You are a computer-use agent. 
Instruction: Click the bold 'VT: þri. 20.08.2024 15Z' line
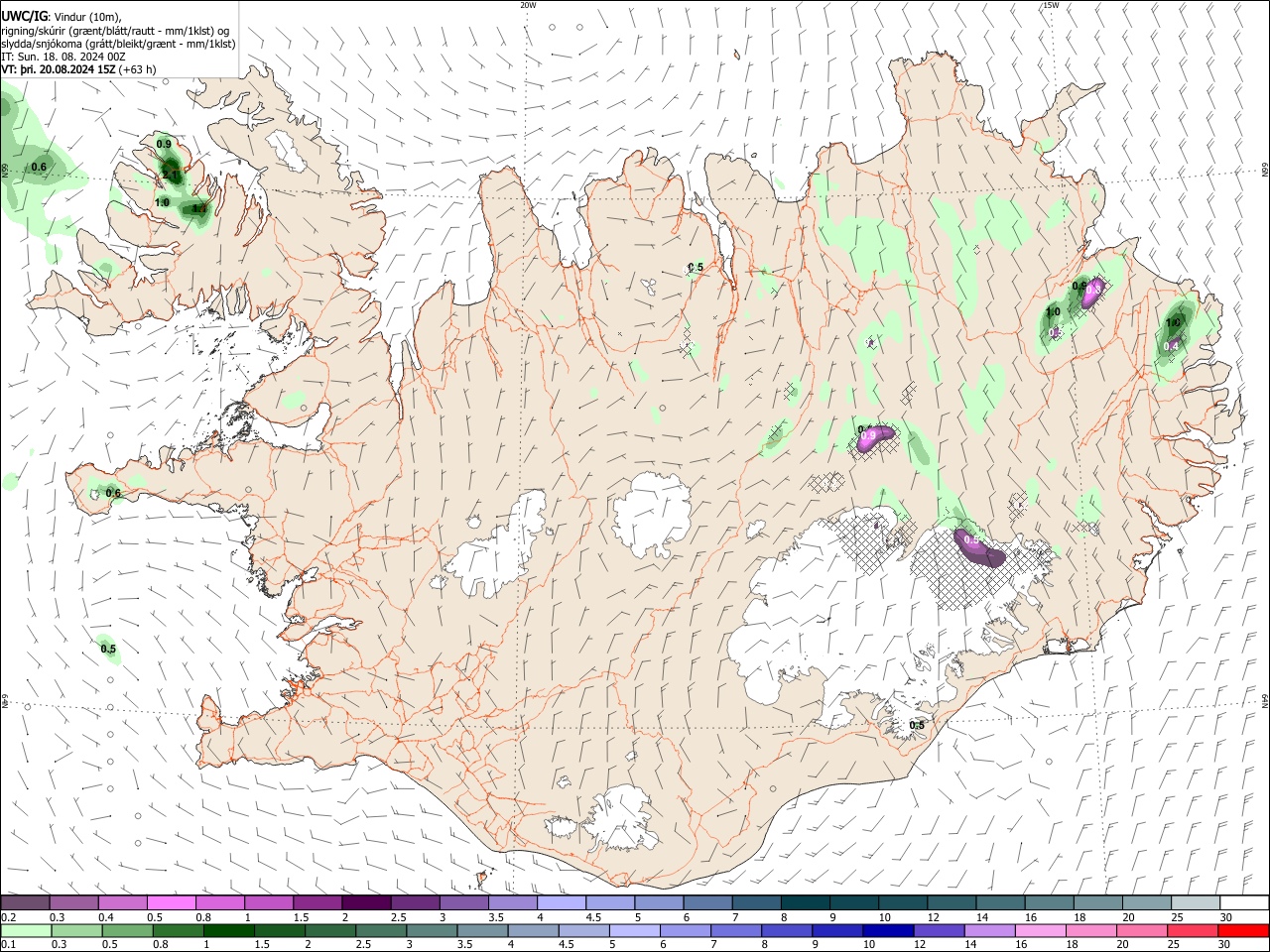[x=60, y=69]
